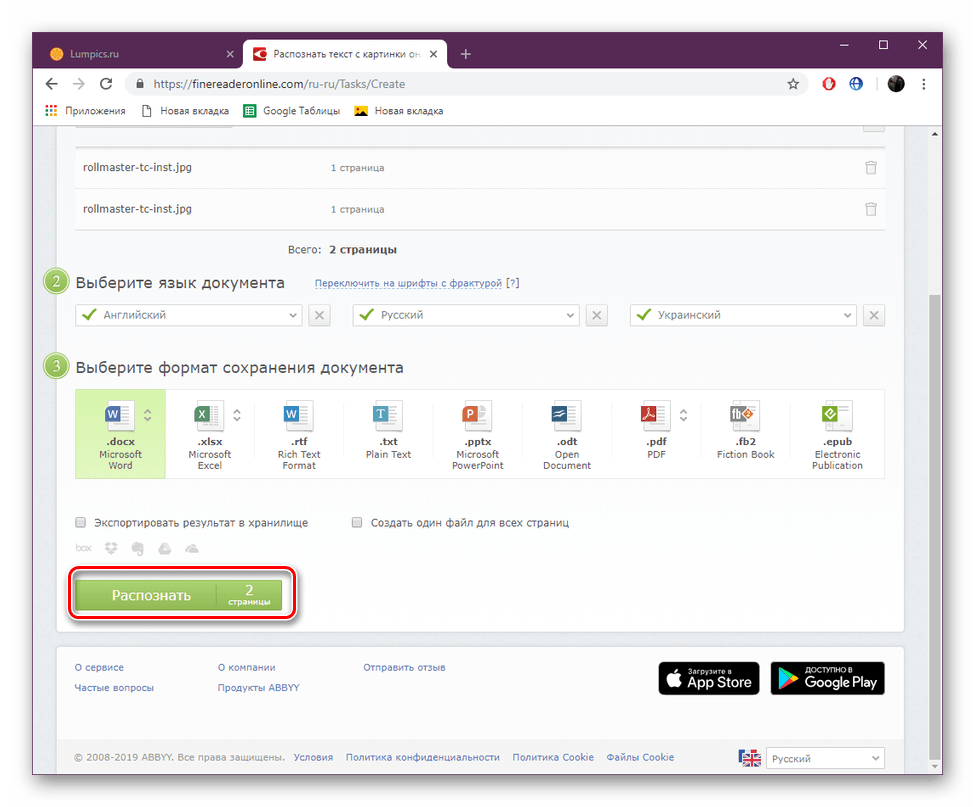Close the Lumpics.ru tab
The width and height of the screenshot is (975, 807).
point(230,54)
